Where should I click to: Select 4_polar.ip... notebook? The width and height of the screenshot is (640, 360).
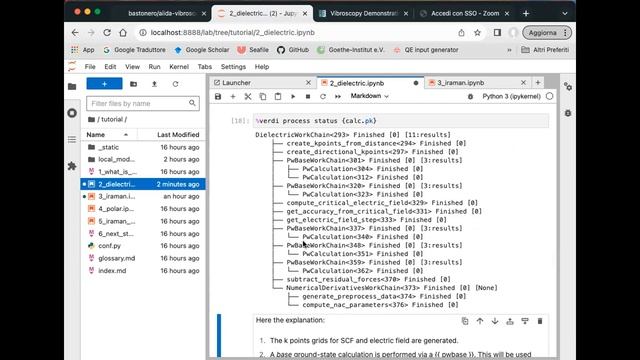143,209
